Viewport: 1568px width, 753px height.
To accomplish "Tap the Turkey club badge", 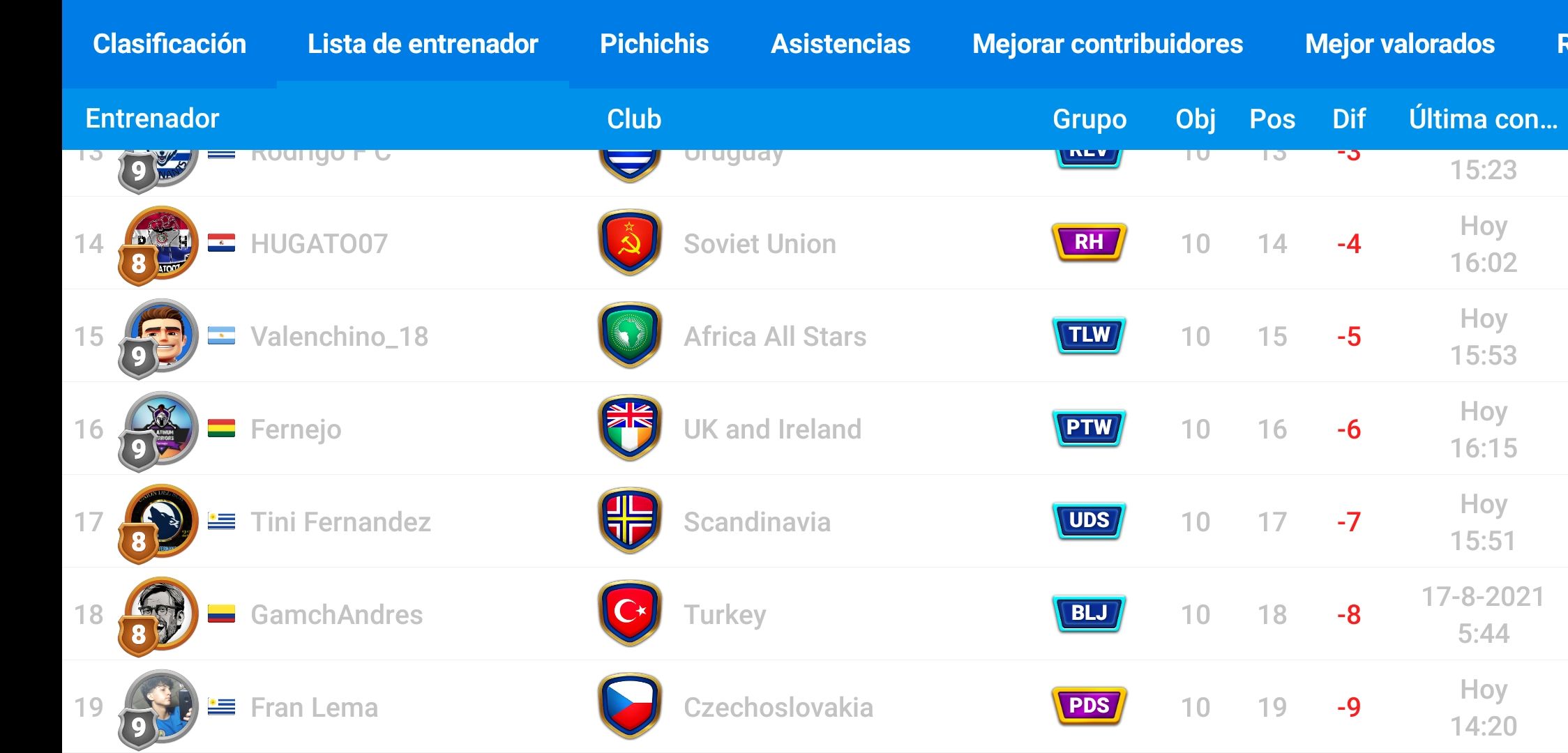I will 630,614.
